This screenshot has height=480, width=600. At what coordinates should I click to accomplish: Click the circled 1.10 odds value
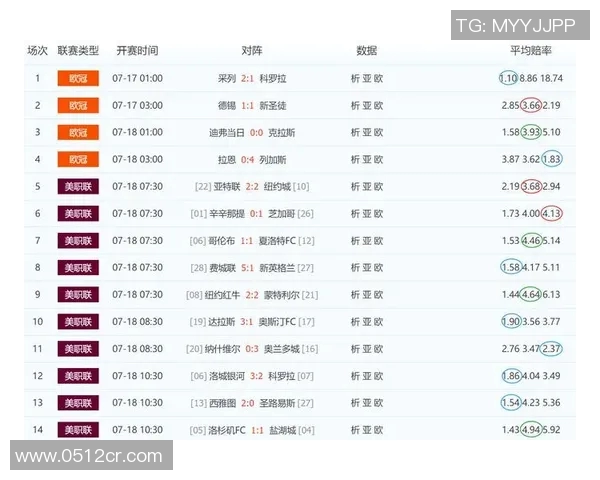pos(508,78)
